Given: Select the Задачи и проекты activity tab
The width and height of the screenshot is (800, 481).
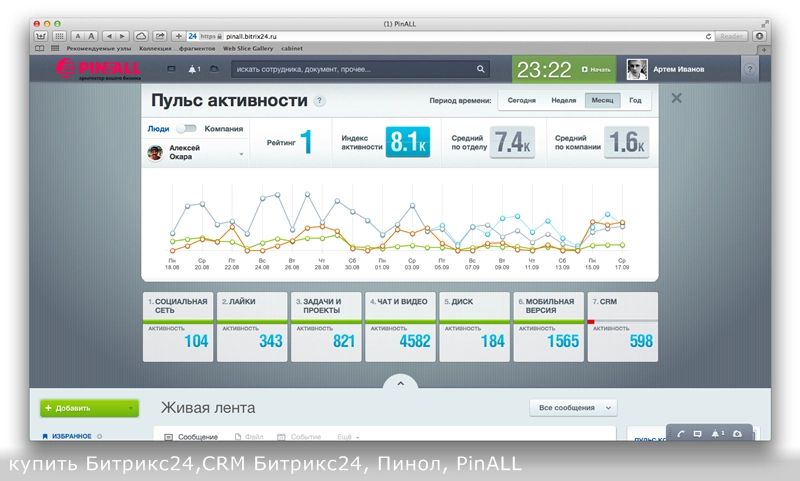Looking at the screenshot, I should point(326,326).
